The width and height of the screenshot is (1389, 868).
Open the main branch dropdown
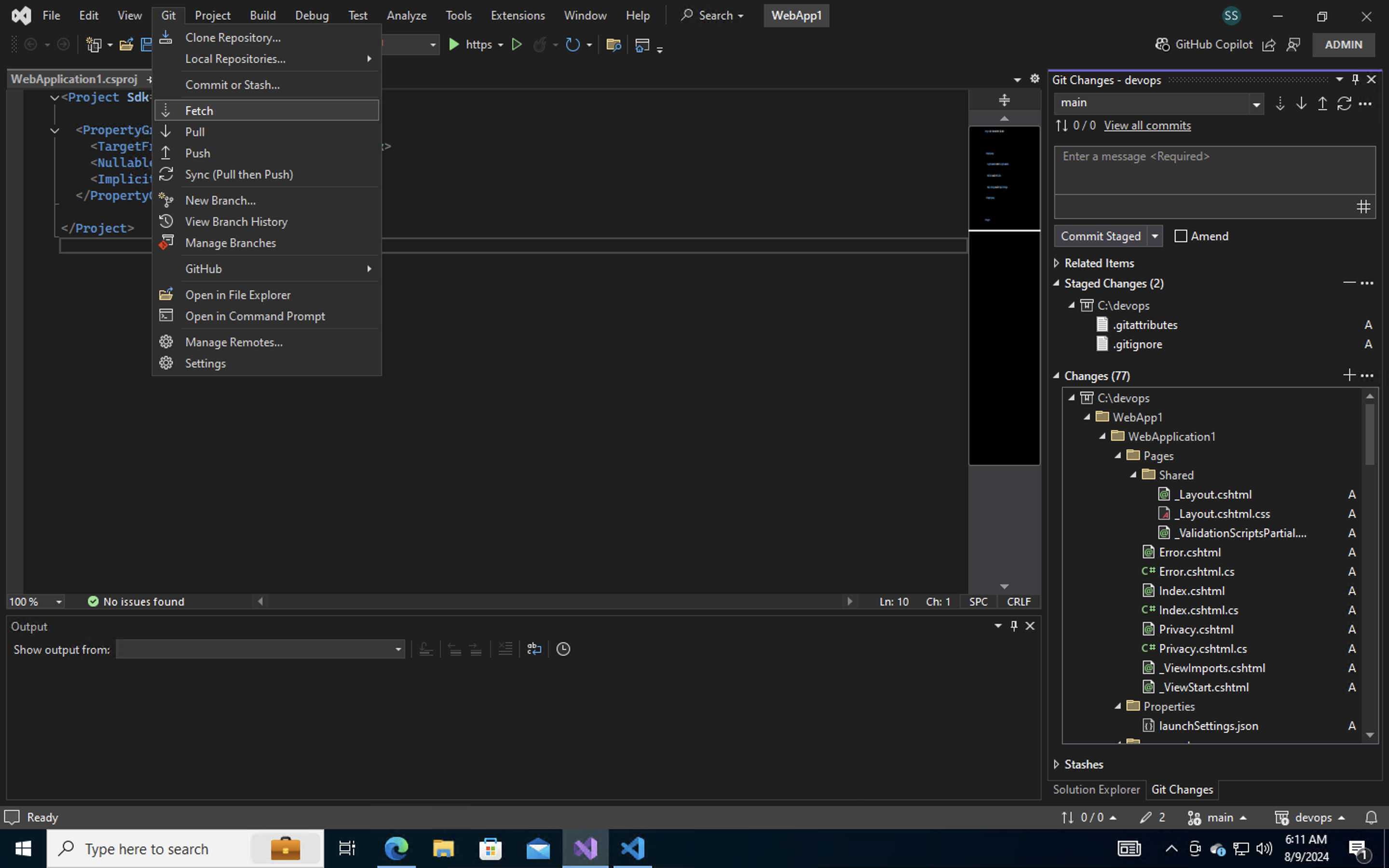click(1256, 103)
